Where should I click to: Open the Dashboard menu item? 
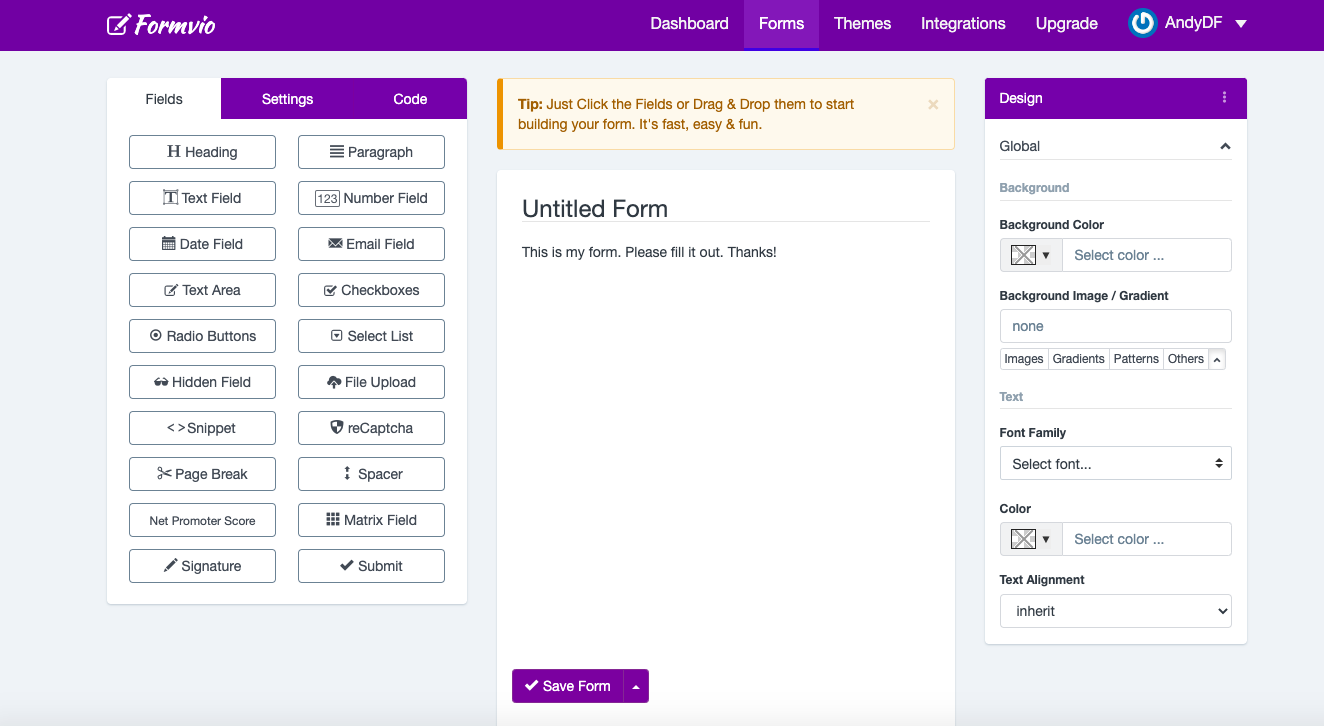tap(689, 23)
